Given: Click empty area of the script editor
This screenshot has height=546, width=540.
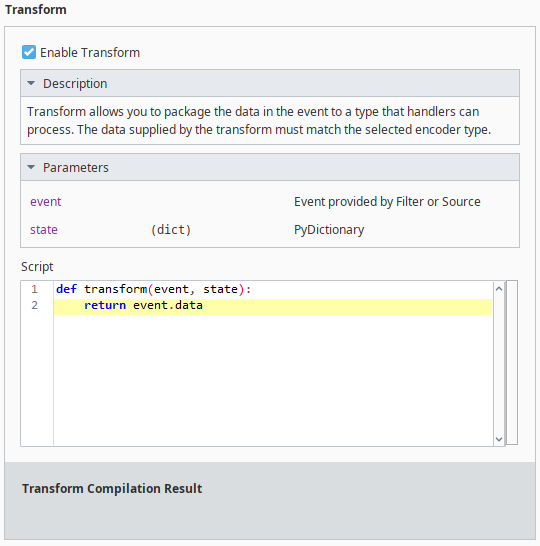Looking at the screenshot, I should pyautogui.click(x=273, y=380).
